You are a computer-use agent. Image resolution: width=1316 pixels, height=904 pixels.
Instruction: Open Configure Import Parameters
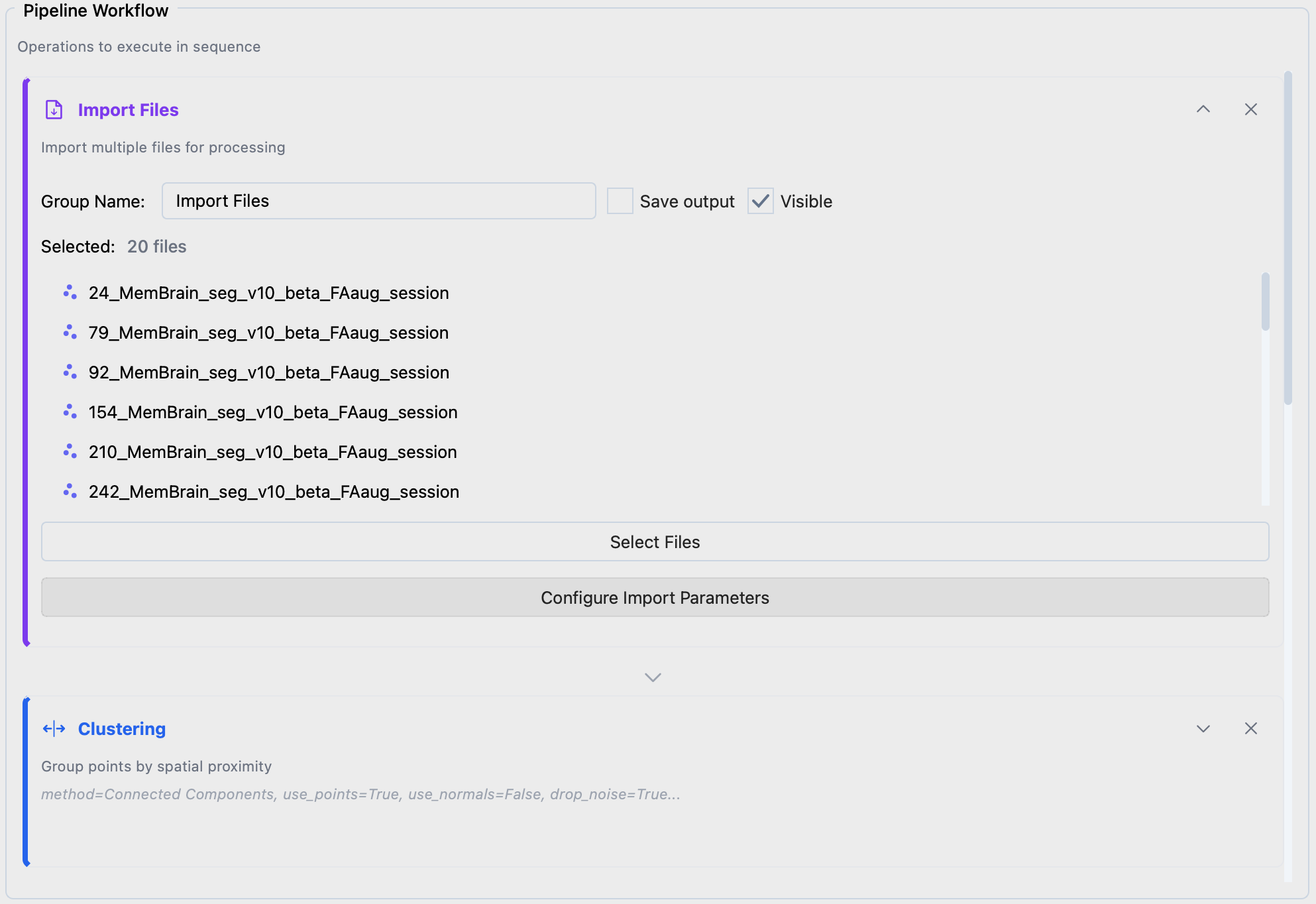tap(655, 597)
